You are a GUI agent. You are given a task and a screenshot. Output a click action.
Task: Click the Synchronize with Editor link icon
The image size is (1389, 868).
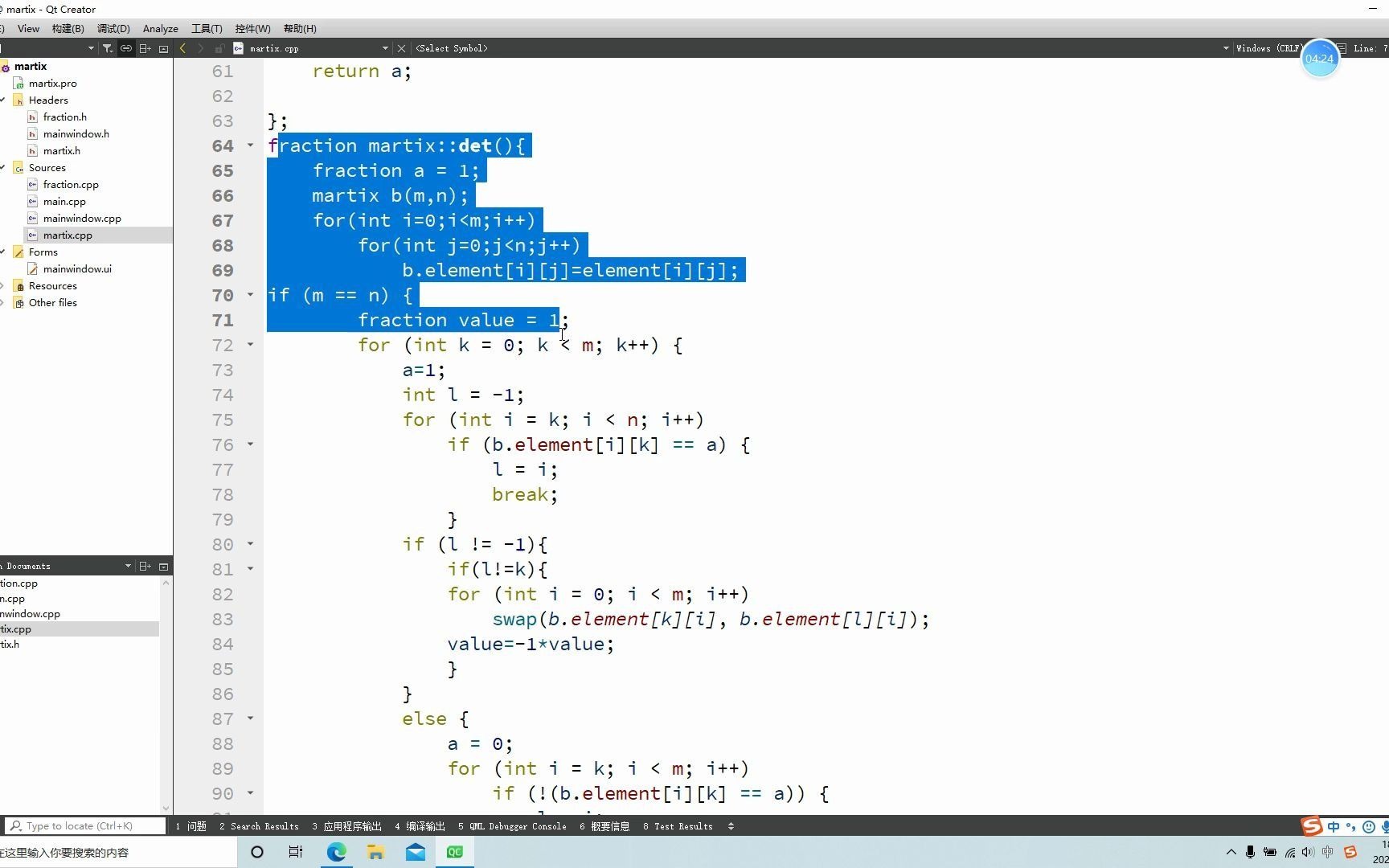click(126, 48)
